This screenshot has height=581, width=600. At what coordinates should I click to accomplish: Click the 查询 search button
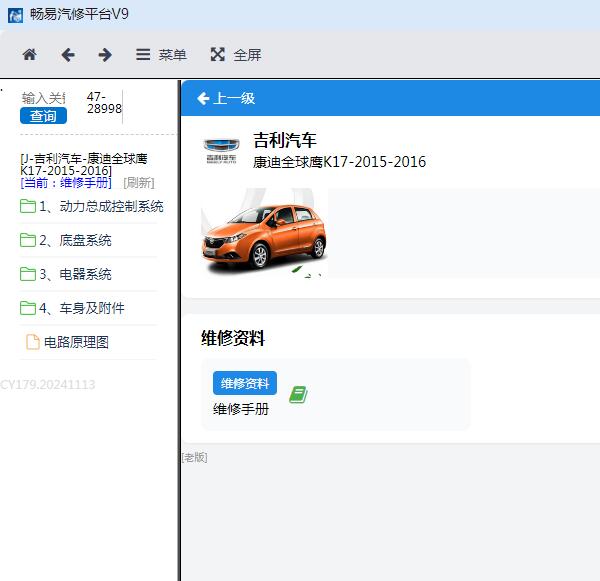tap(43, 116)
